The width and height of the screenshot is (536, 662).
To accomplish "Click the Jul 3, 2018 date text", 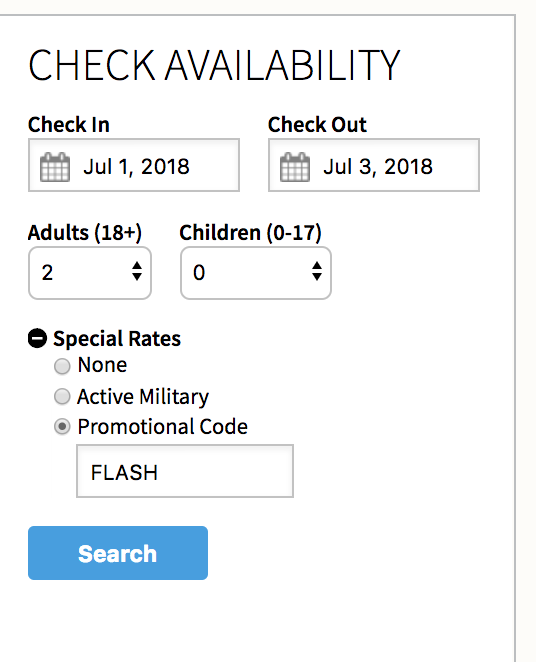I will click(x=378, y=167).
